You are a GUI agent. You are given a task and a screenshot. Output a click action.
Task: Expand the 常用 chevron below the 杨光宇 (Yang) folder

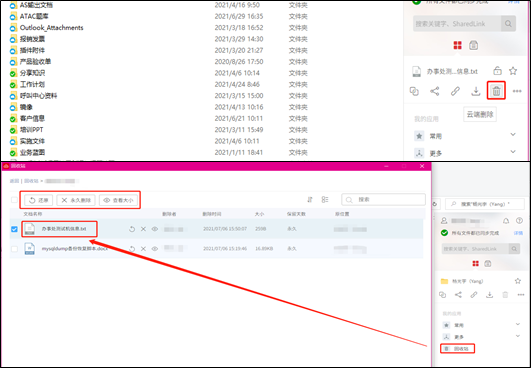518,324
